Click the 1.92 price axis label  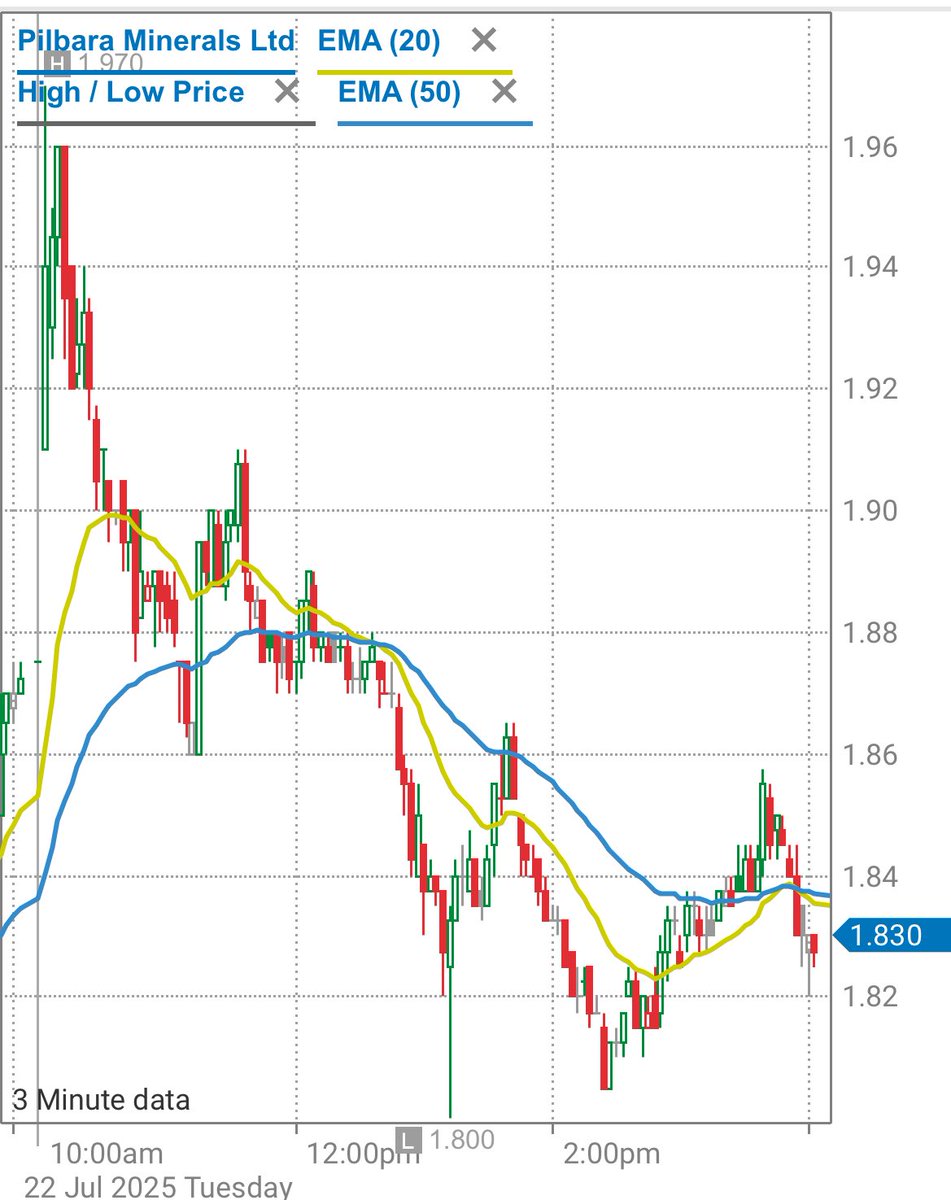tap(871, 389)
